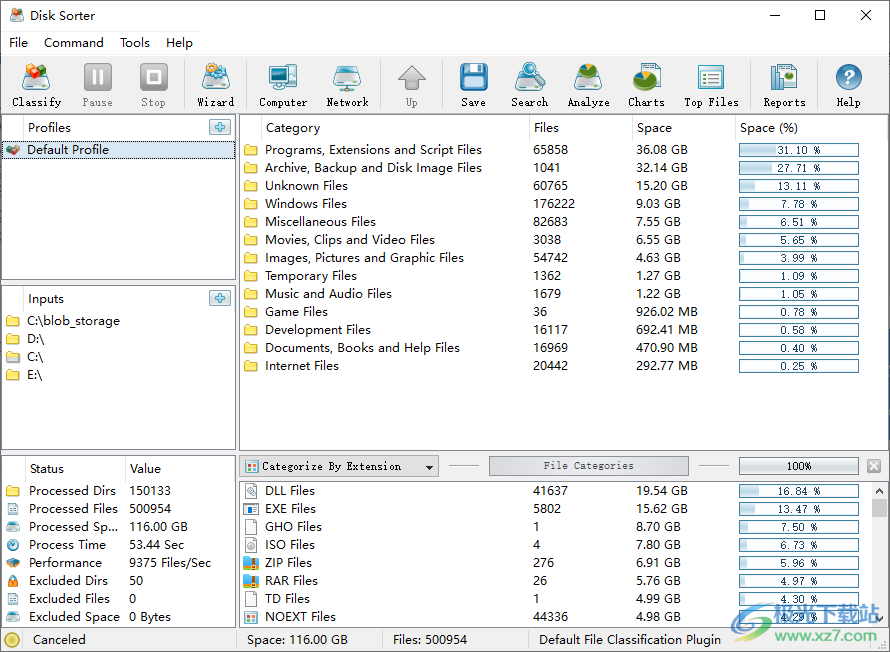
Task: Click the 31.10 % space bar
Action: 799,150
